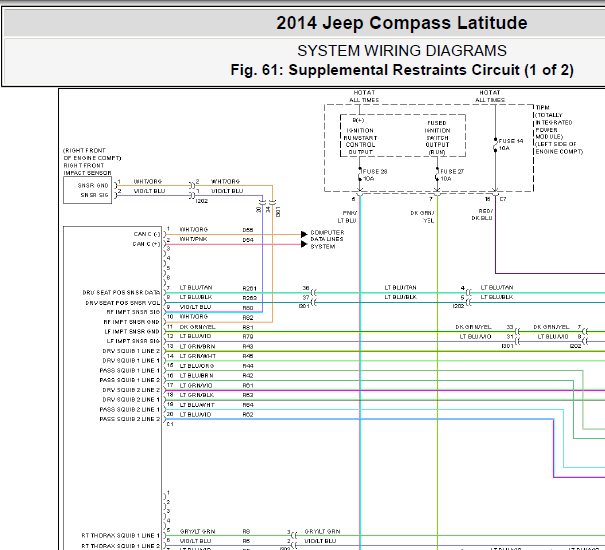The width and height of the screenshot is (605, 550).
Task: Click the TIPM module description text
Action: [559, 129]
